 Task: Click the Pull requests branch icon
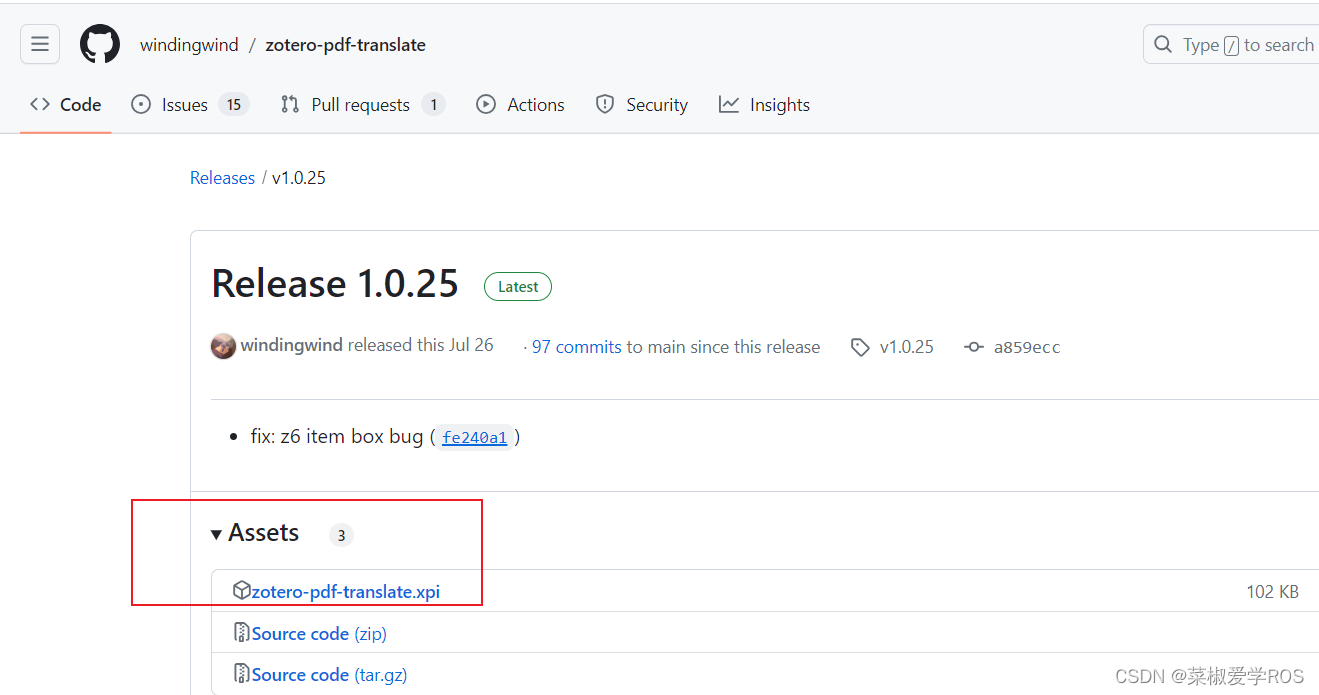pos(290,104)
